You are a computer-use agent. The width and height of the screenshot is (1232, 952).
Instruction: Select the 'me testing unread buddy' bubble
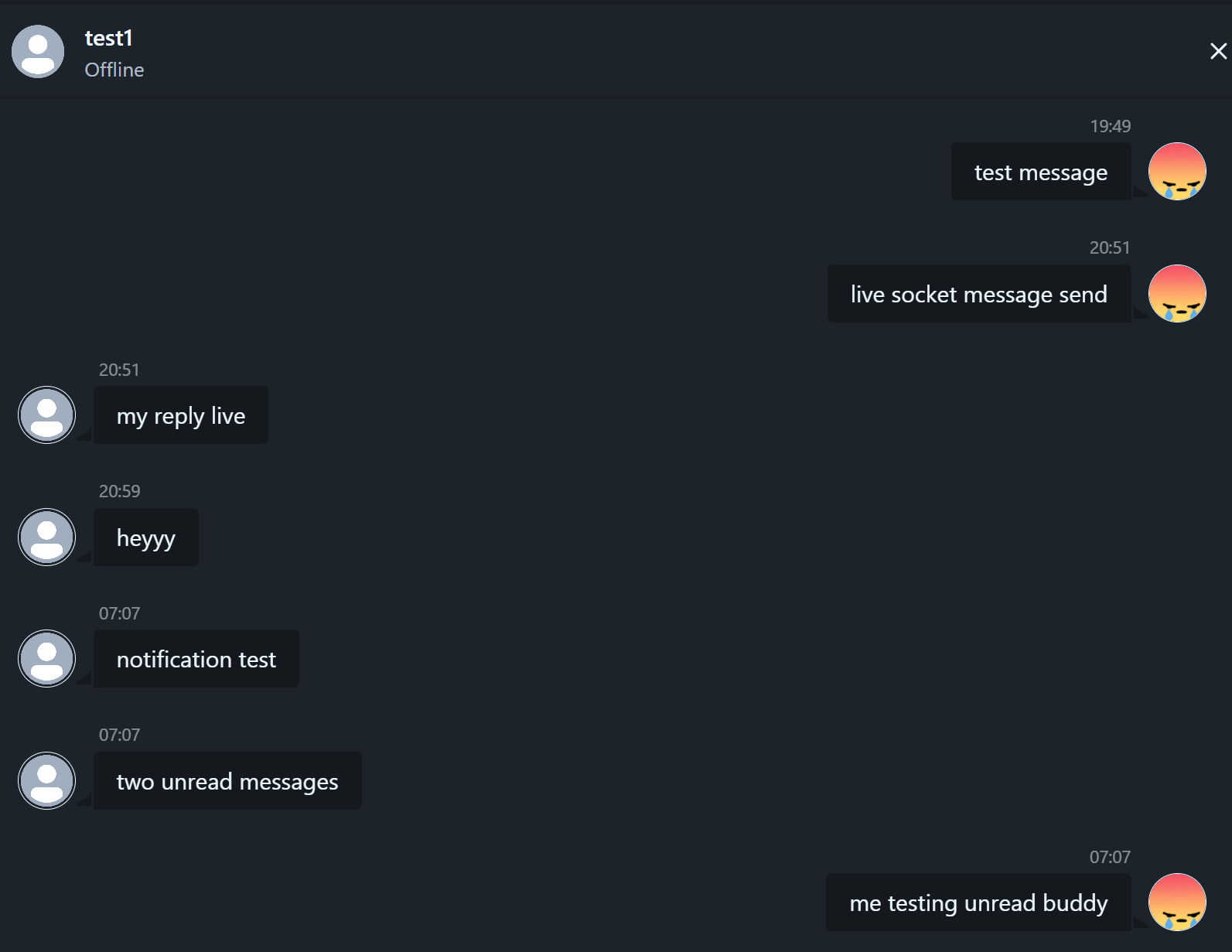point(978,903)
